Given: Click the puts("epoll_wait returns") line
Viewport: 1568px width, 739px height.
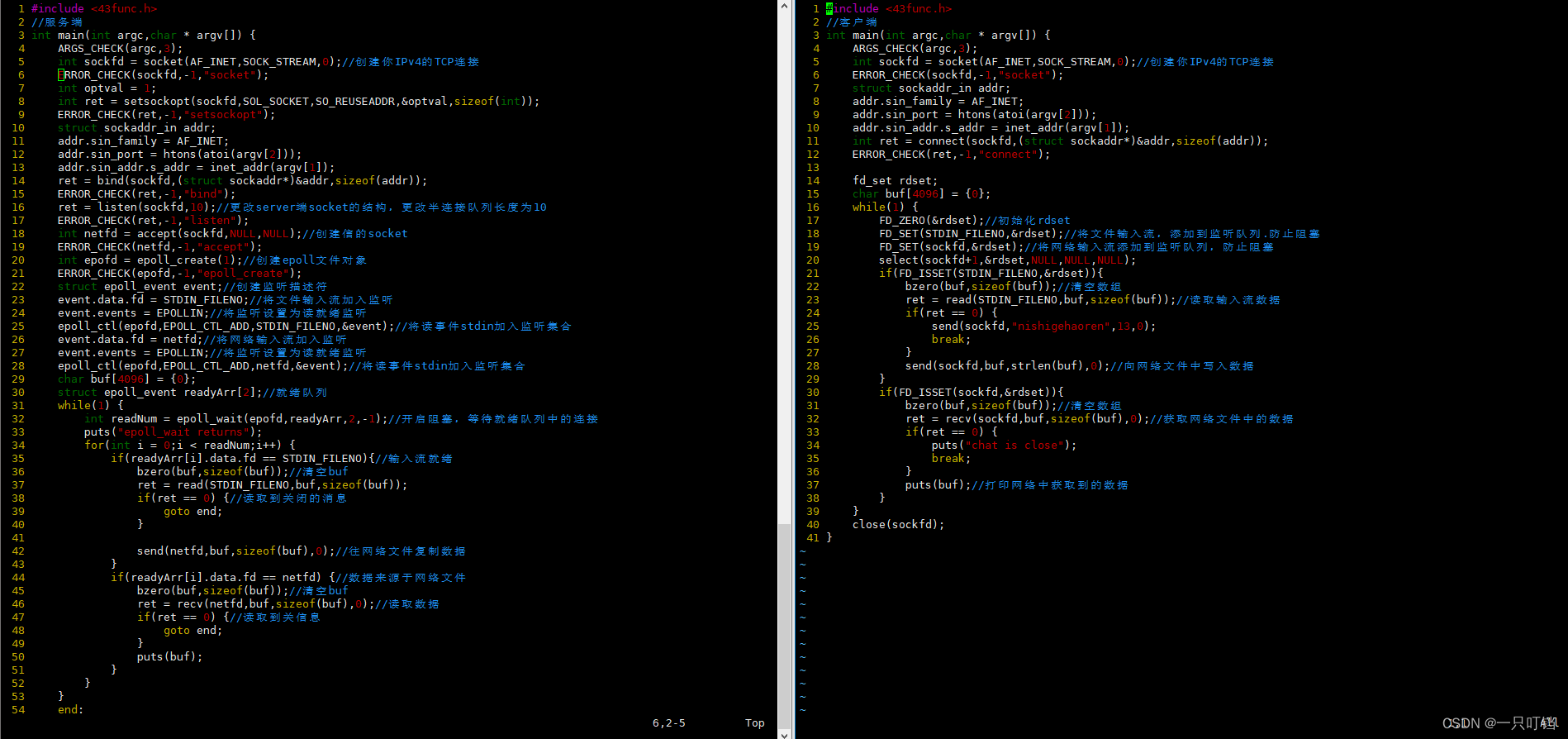Looking at the screenshot, I should click(x=173, y=431).
